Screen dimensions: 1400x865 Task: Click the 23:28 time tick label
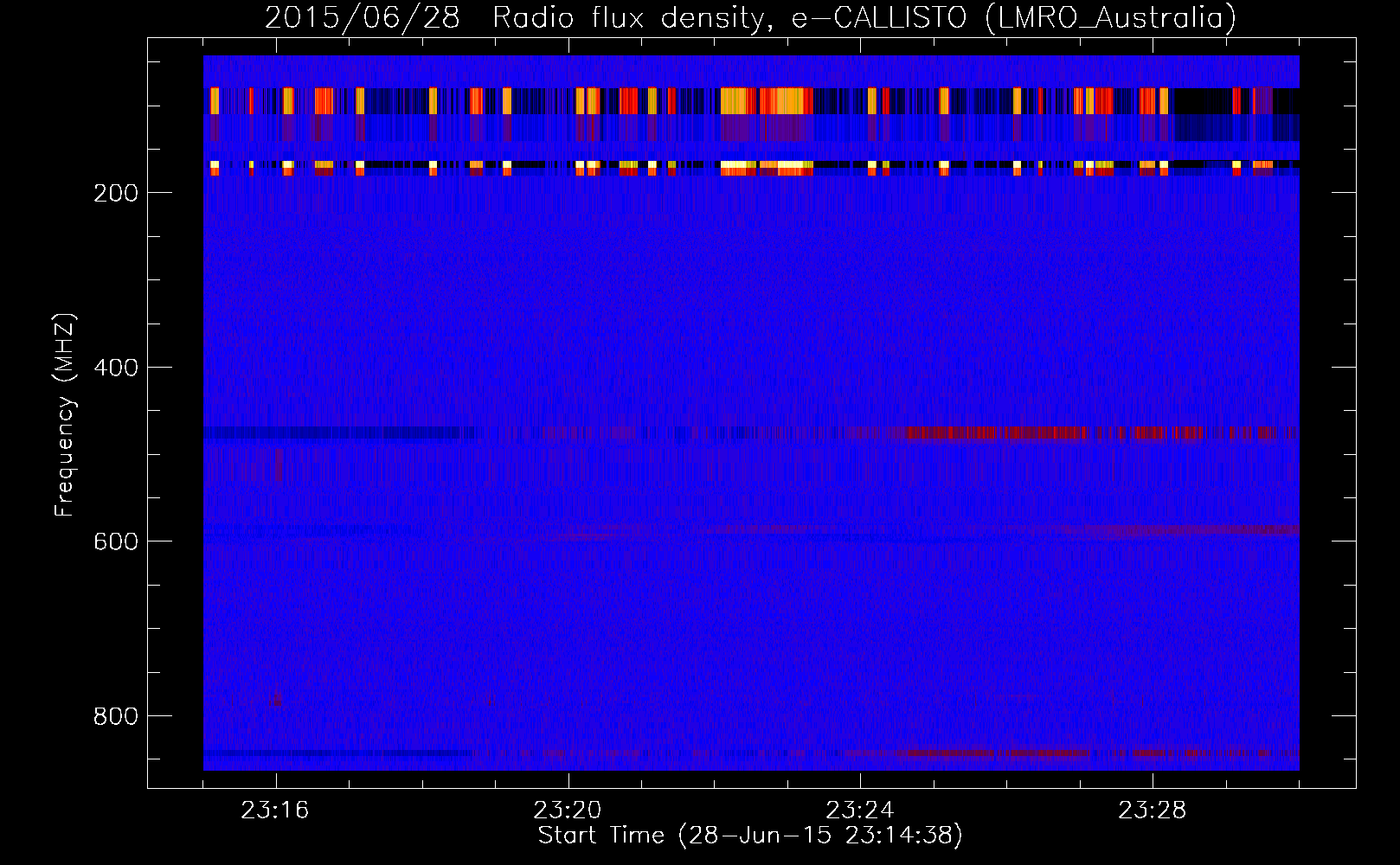click(x=1153, y=811)
